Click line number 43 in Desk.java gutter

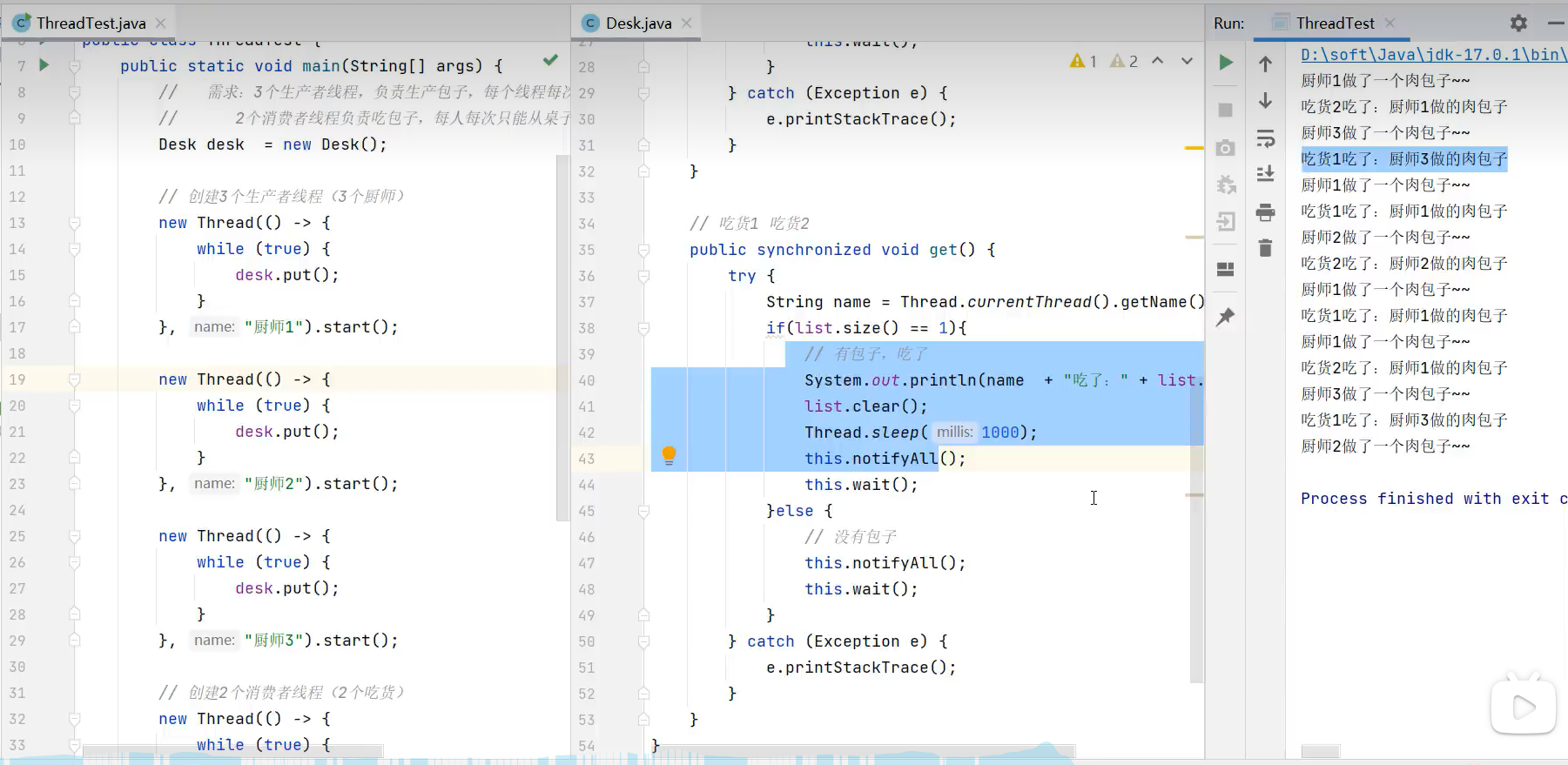pyautogui.click(x=587, y=459)
